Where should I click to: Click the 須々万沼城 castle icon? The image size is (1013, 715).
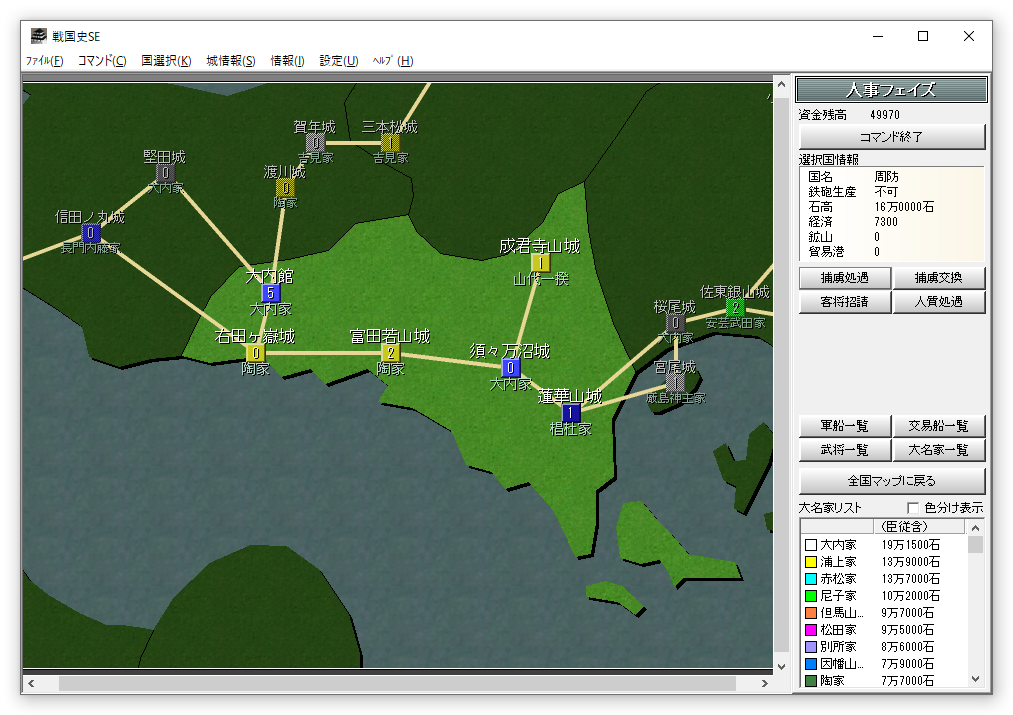(x=511, y=368)
